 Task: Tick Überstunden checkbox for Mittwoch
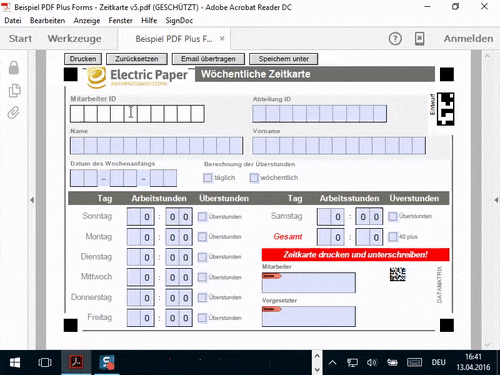tap(202, 277)
